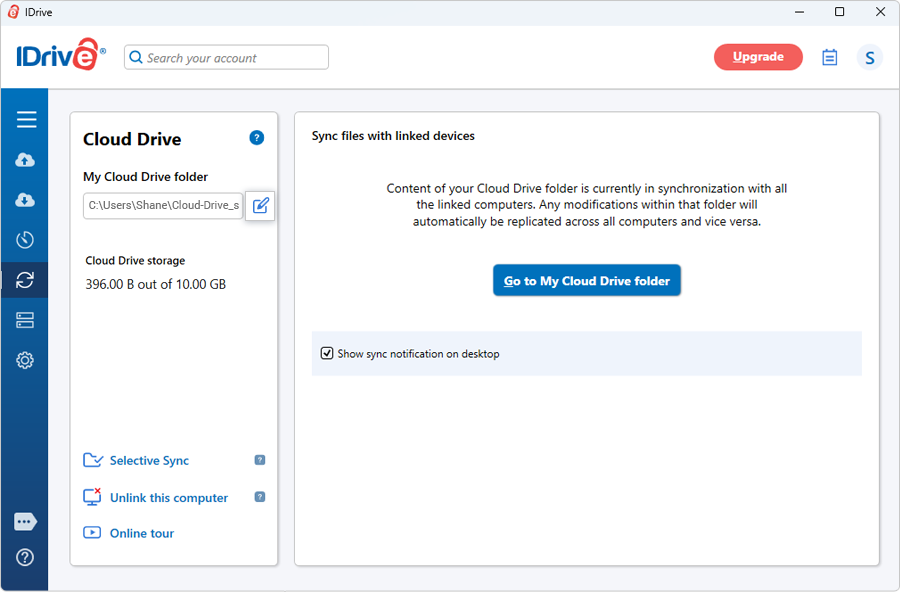
Task: Click the Upgrade button
Action: coord(758,57)
